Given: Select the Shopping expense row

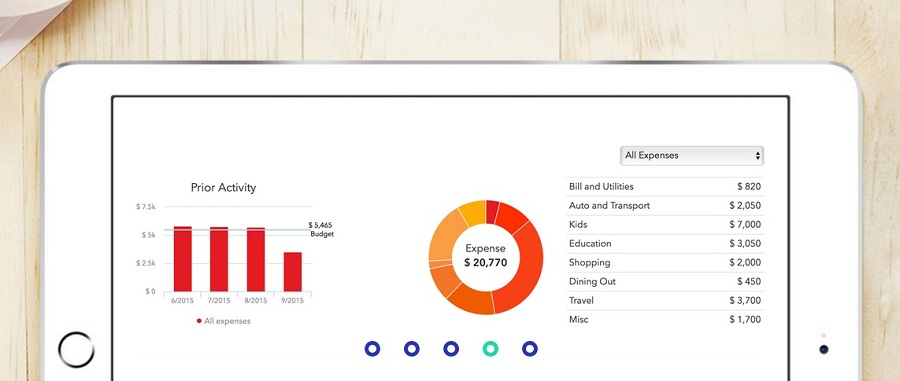Looking at the screenshot, I should coord(665,262).
